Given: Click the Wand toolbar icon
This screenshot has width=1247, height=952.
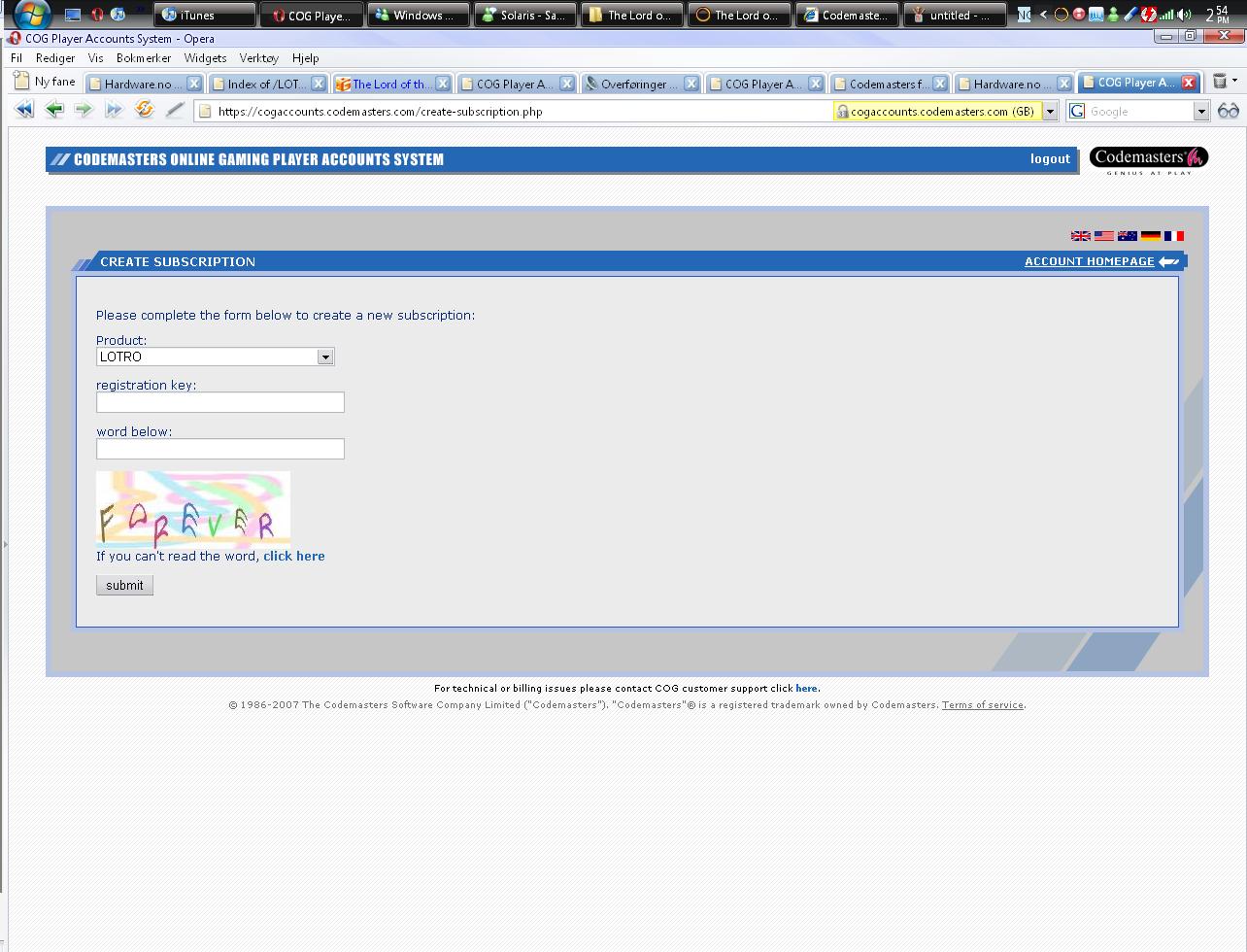Looking at the screenshot, I should pyautogui.click(x=175, y=110).
